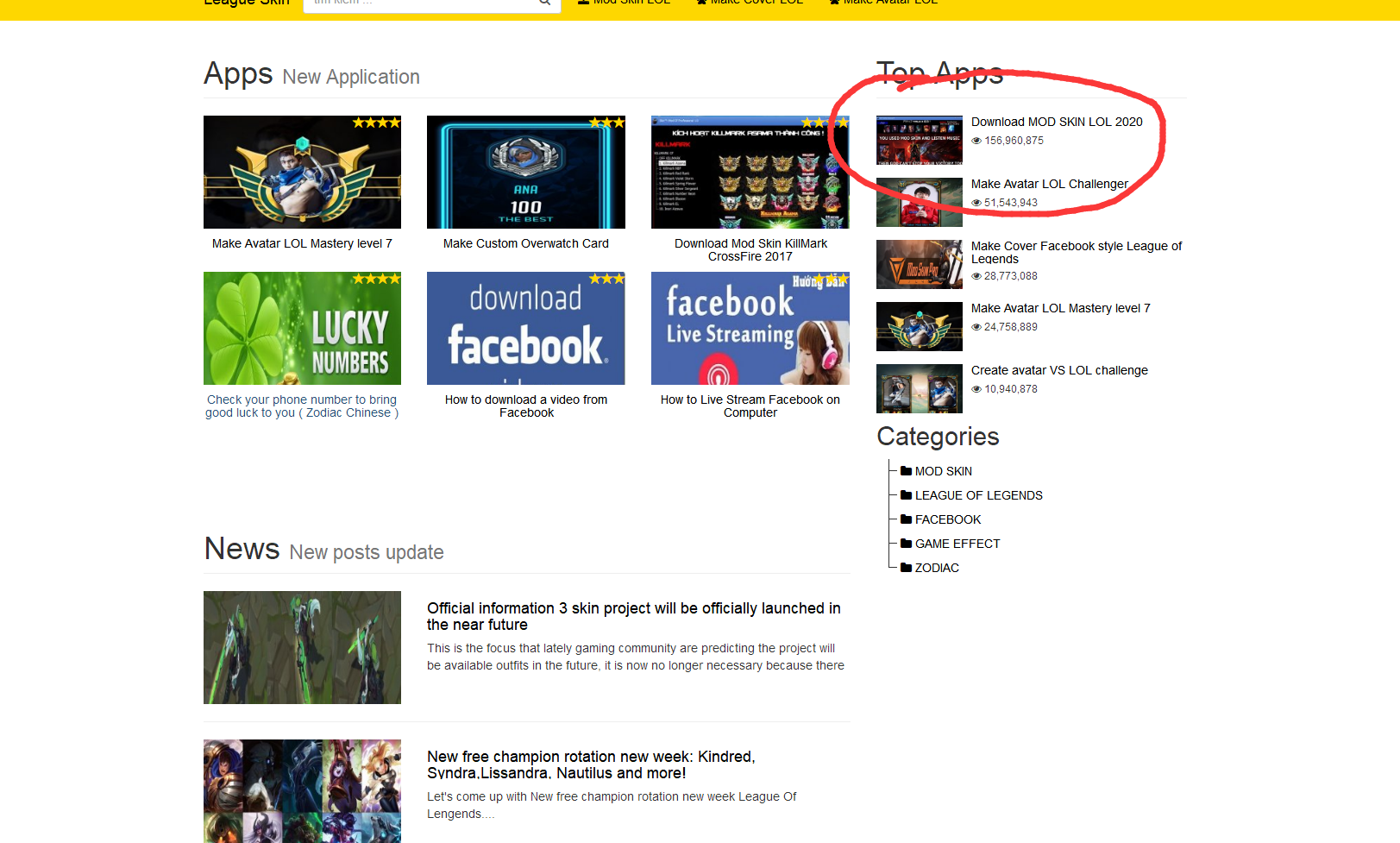This screenshot has height=843, width=1400.
Task: Click the view count 28,773,088
Action: pyautogui.click(x=1011, y=276)
